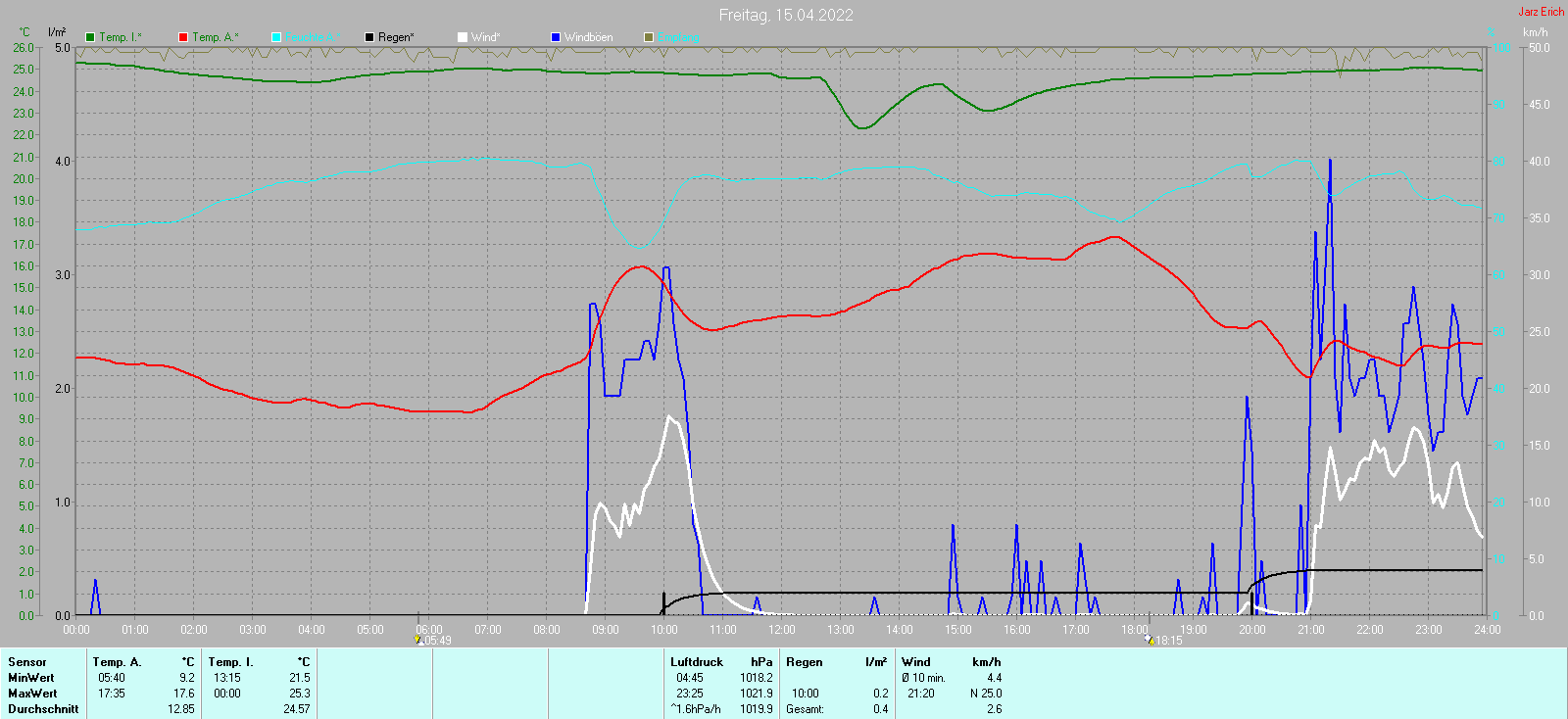Click the 'Jarz Erich' author text
Viewport: 1568px width, 719px height.
[1542, 12]
